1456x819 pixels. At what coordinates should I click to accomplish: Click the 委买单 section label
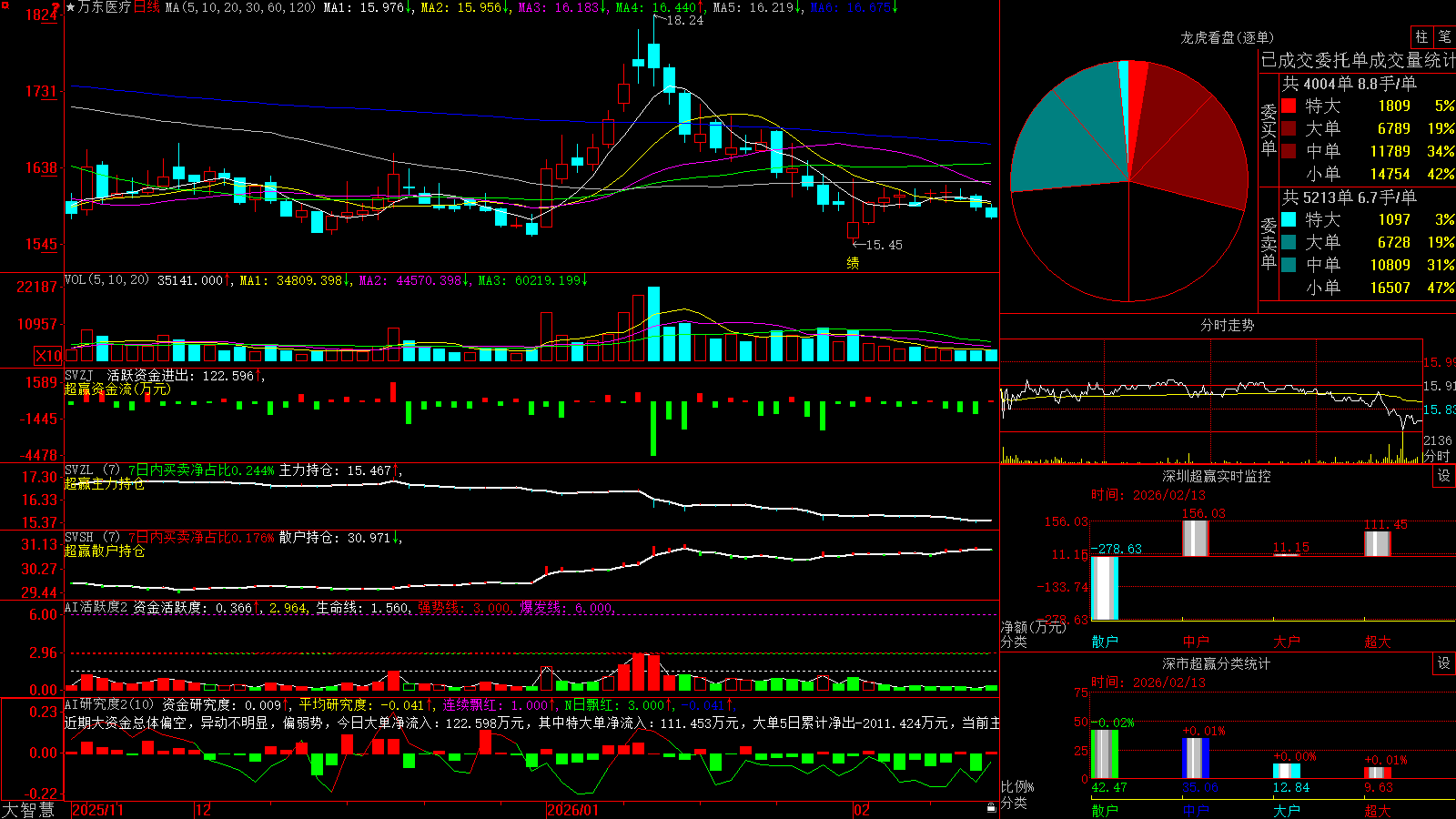[x=1269, y=130]
